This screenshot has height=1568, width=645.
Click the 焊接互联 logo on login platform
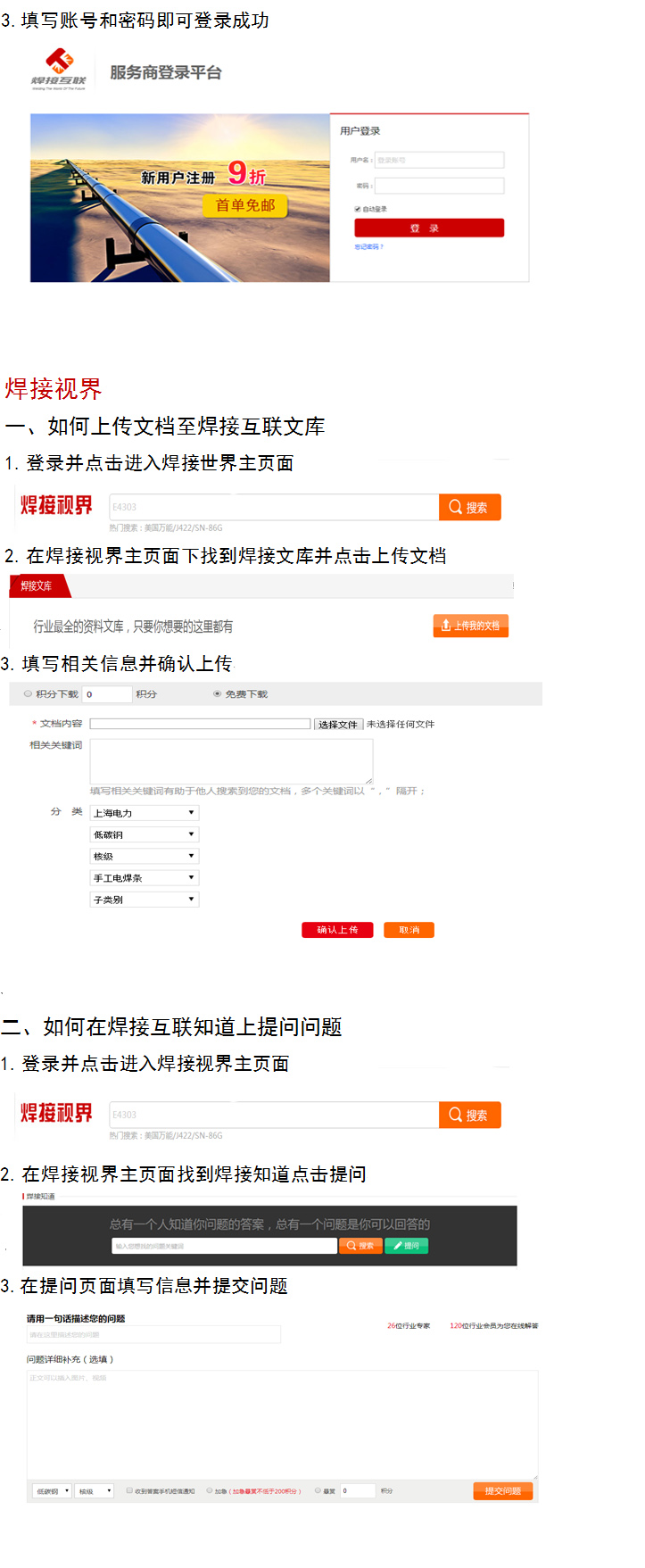59,70
